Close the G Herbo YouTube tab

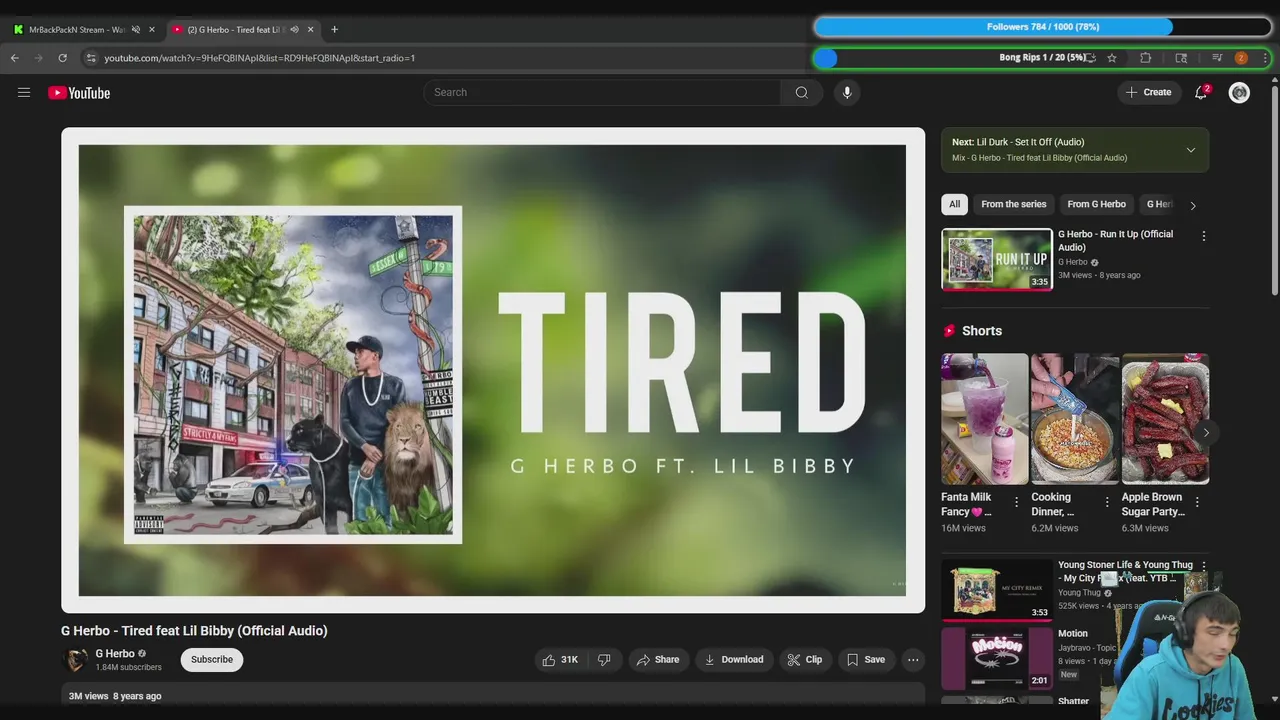click(310, 29)
